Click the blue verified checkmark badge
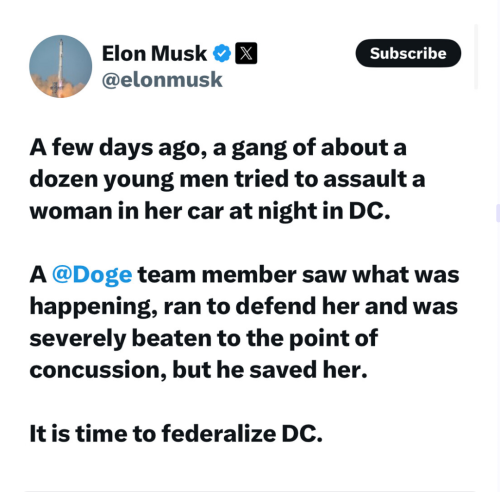 pyautogui.click(x=221, y=53)
